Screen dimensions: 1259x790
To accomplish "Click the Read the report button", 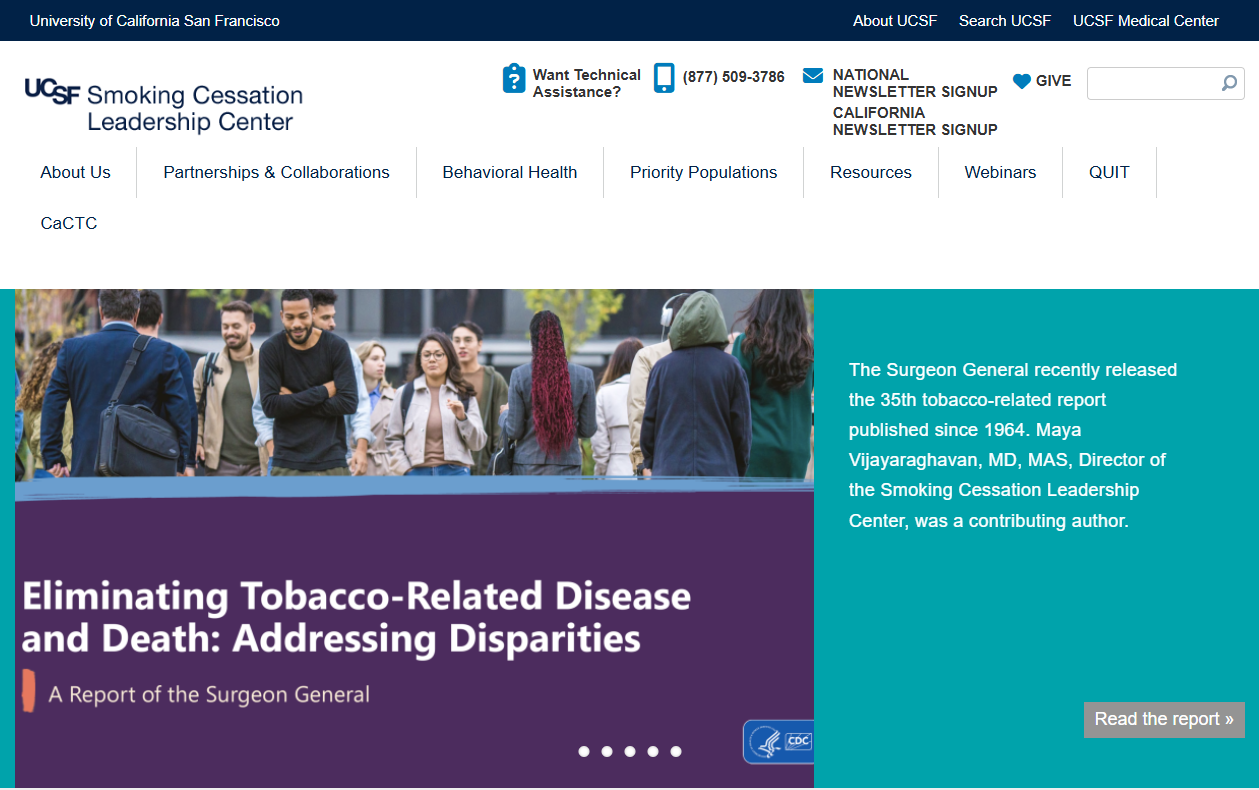I will (x=1164, y=719).
